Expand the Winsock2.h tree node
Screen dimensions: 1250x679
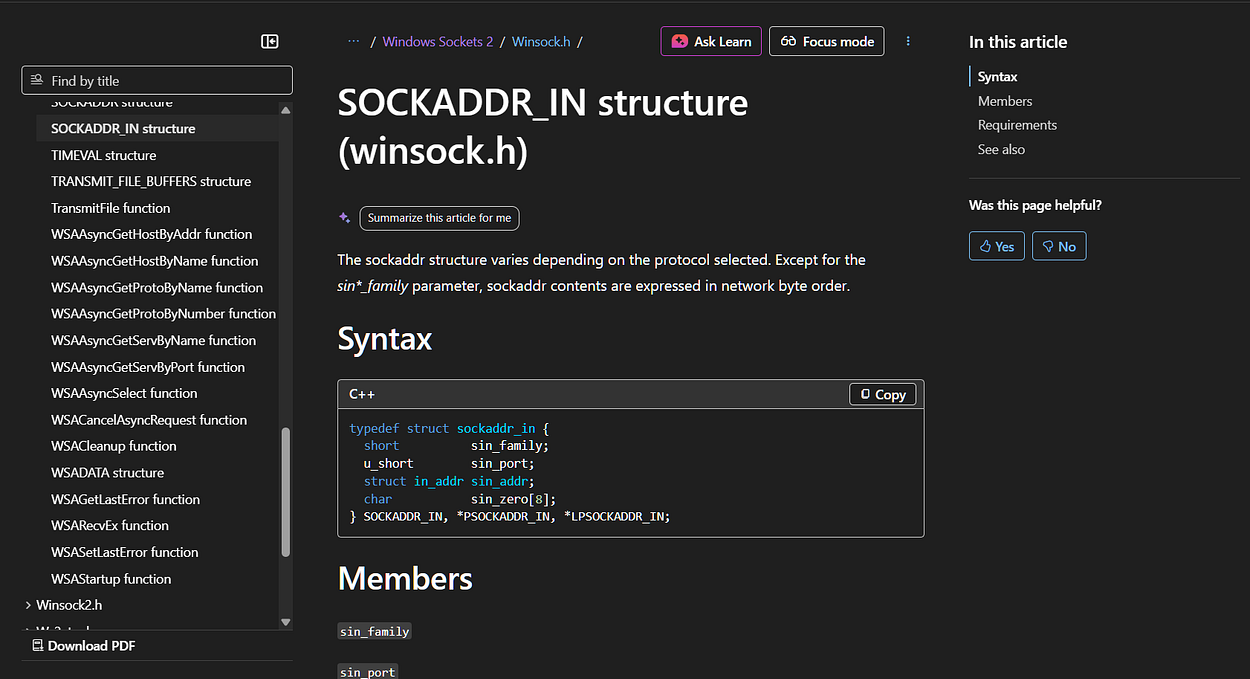[28, 605]
